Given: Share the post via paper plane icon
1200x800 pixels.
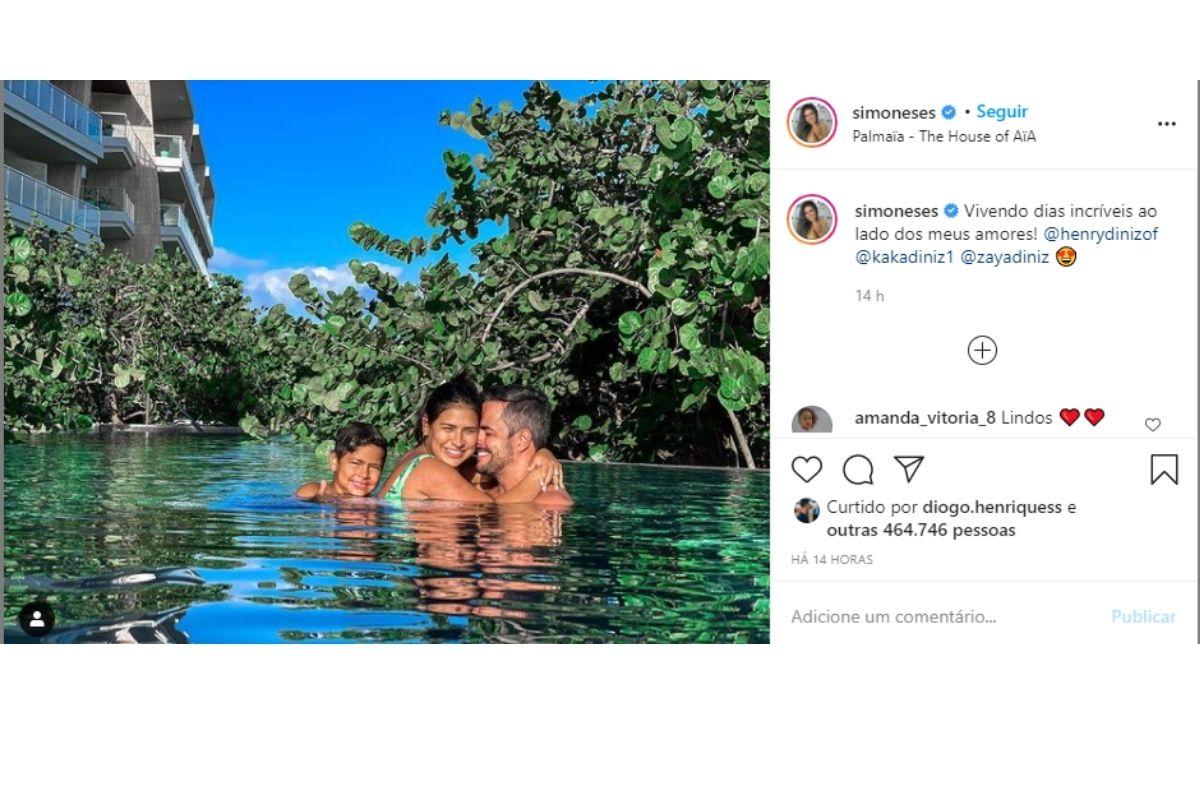Looking at the screenshot, I should tap(909, 469).
